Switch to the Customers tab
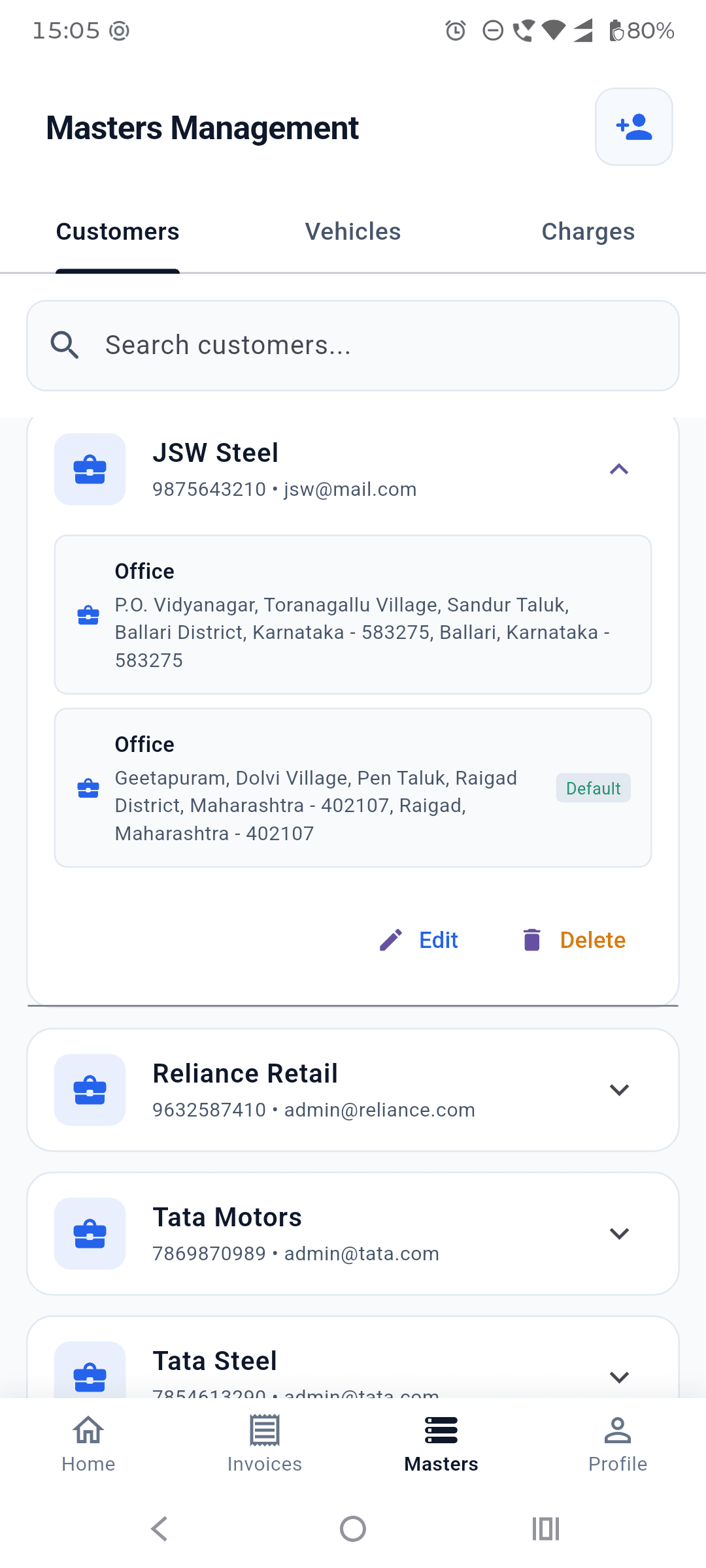This screenshot has width=706, height=1568. tap(118, 232)
